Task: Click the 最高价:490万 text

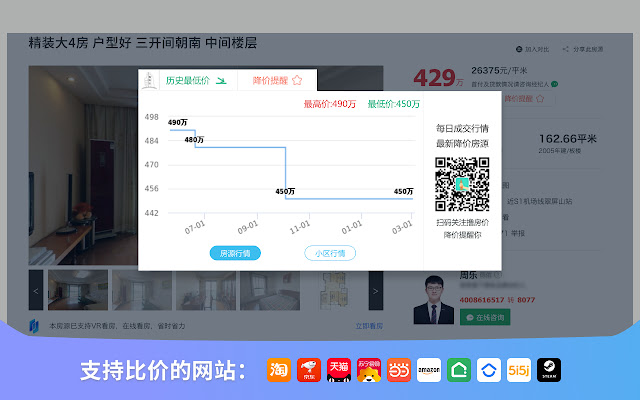Action: point(329,104)
